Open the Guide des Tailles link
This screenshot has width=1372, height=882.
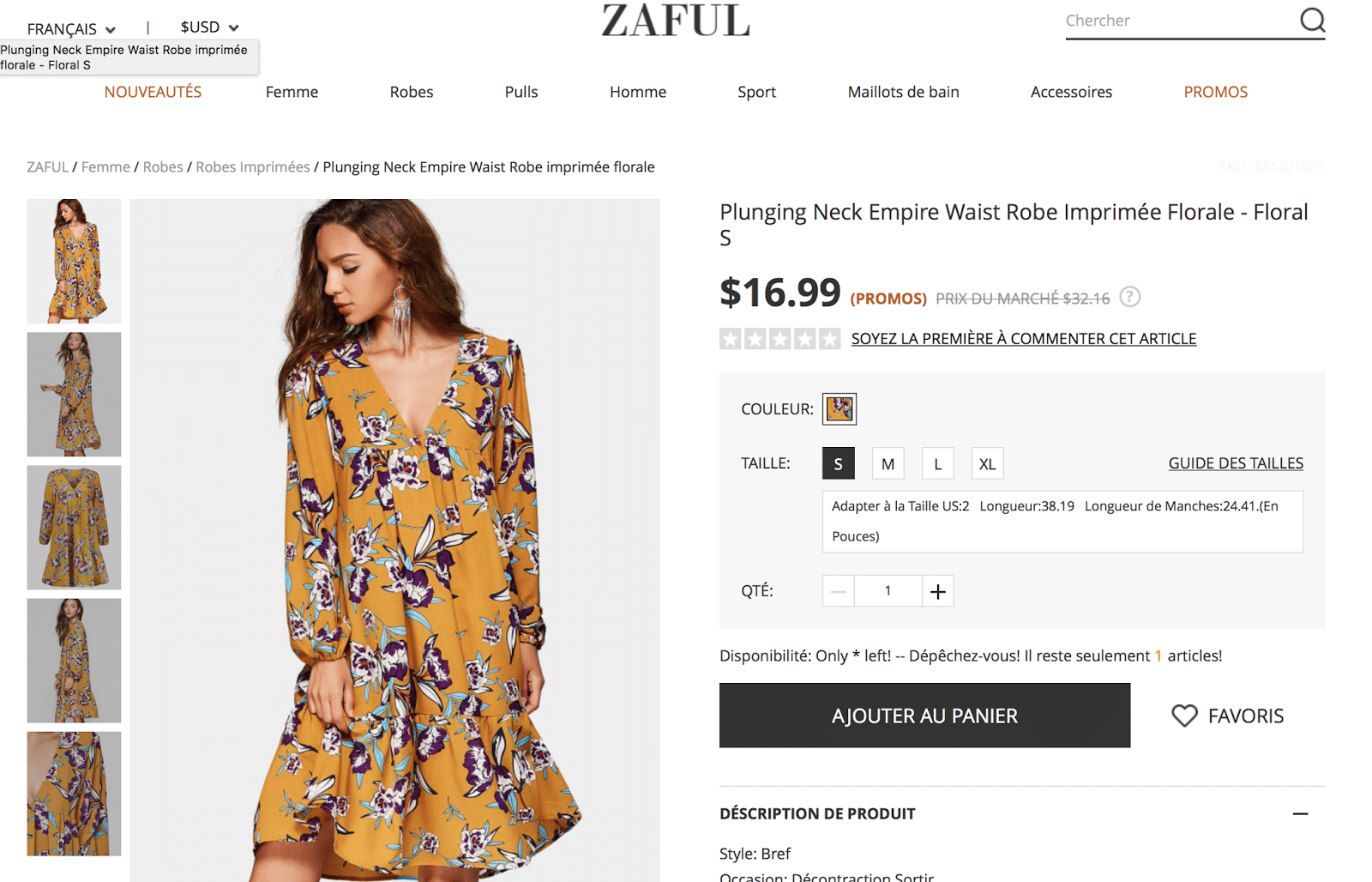(1235, 463)
